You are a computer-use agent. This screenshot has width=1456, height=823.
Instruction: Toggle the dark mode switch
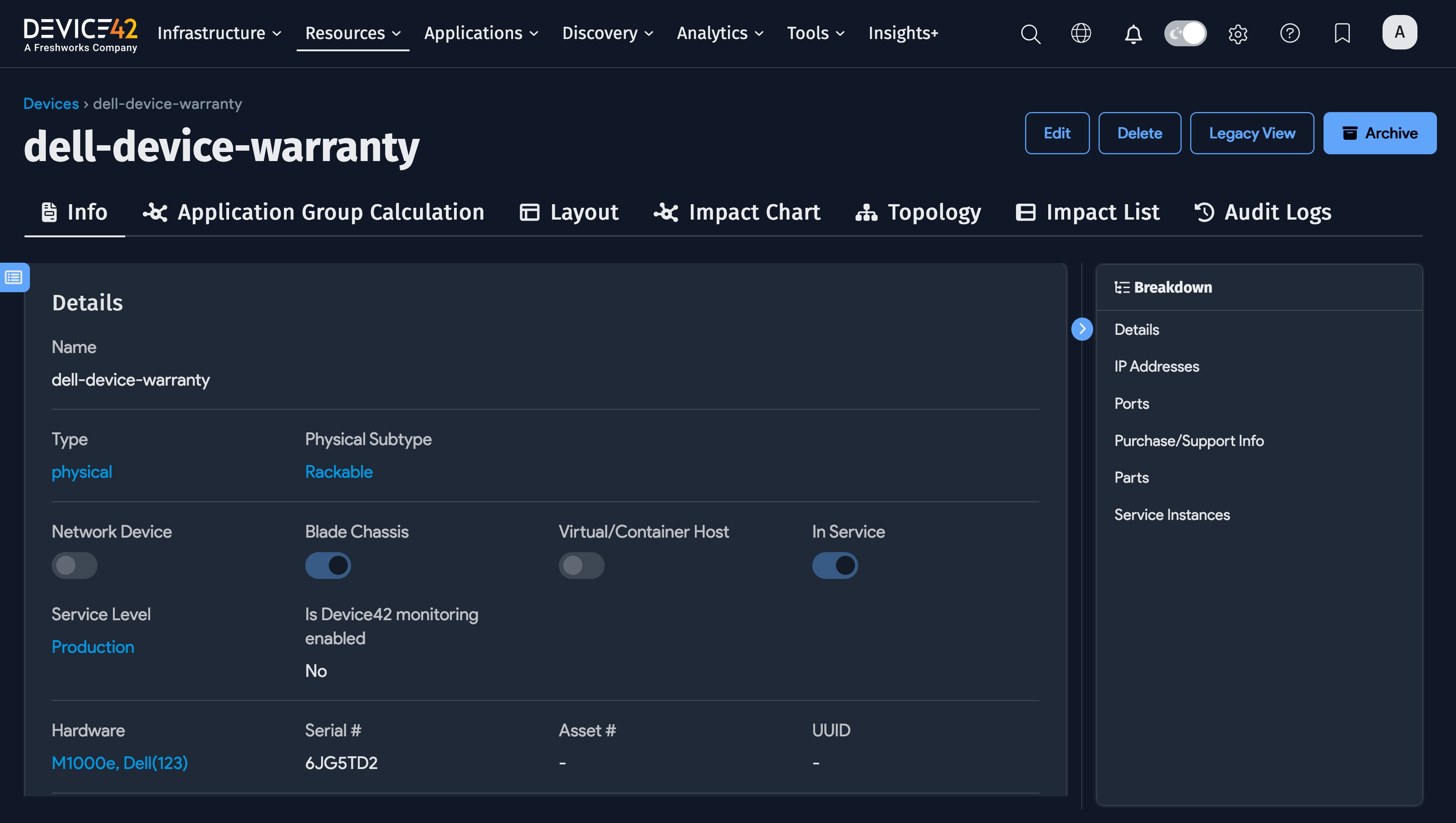[x=1185, y=34]
